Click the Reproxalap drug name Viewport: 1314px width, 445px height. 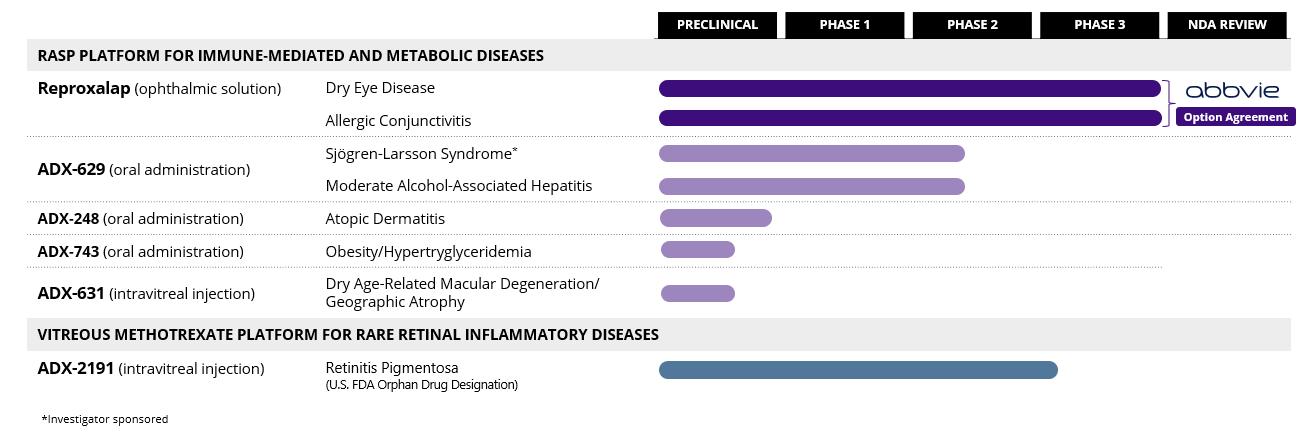click(84, 89)
